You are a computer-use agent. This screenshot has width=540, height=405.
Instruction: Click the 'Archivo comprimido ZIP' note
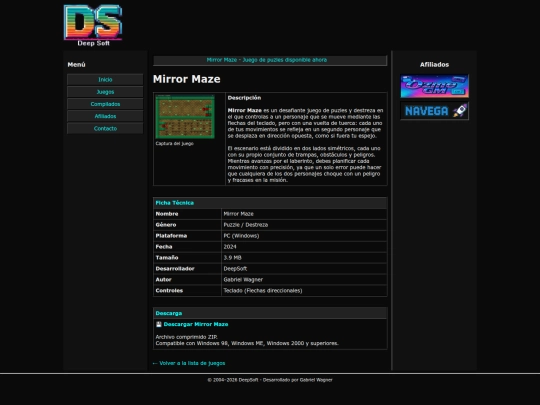click(x=187, y=337)
